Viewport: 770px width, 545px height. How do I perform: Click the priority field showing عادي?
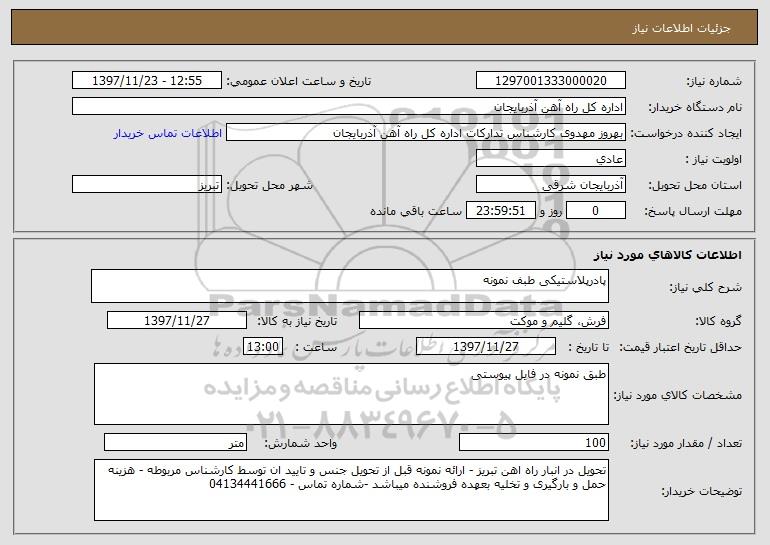click(x=550, y=159)
